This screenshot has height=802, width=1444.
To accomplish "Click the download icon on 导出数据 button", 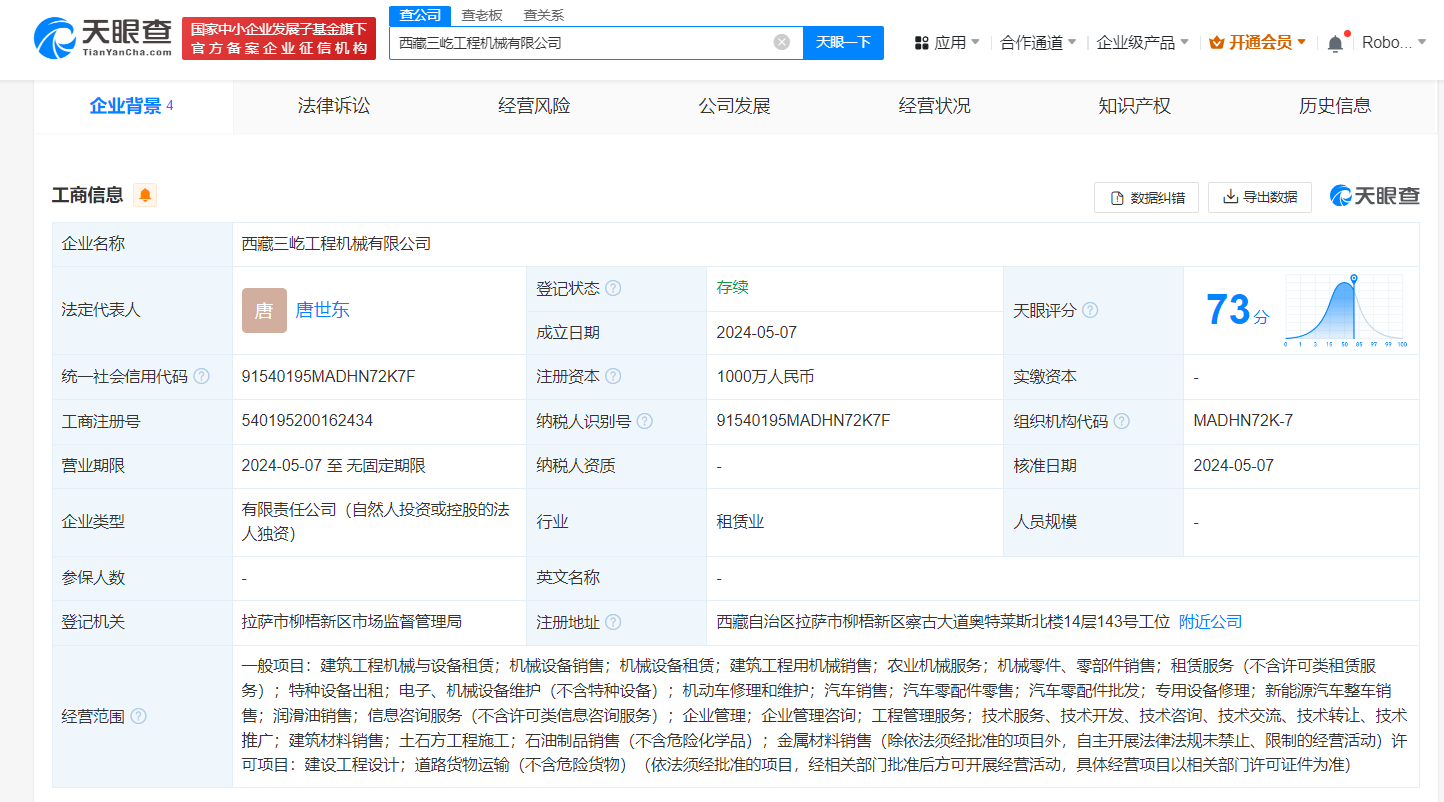I will coord(1229,197).
